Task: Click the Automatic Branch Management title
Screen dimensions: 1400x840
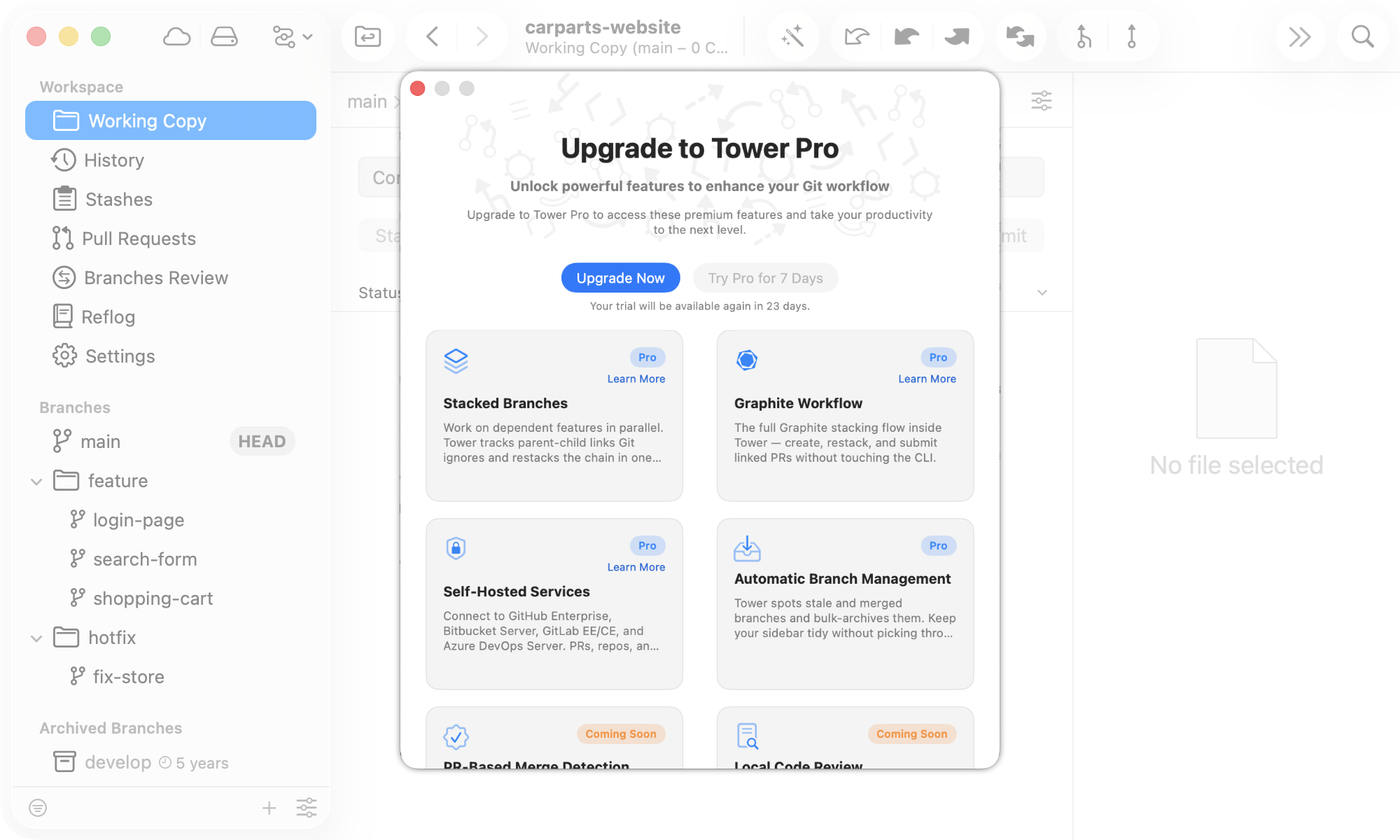Action: [842, 579]
